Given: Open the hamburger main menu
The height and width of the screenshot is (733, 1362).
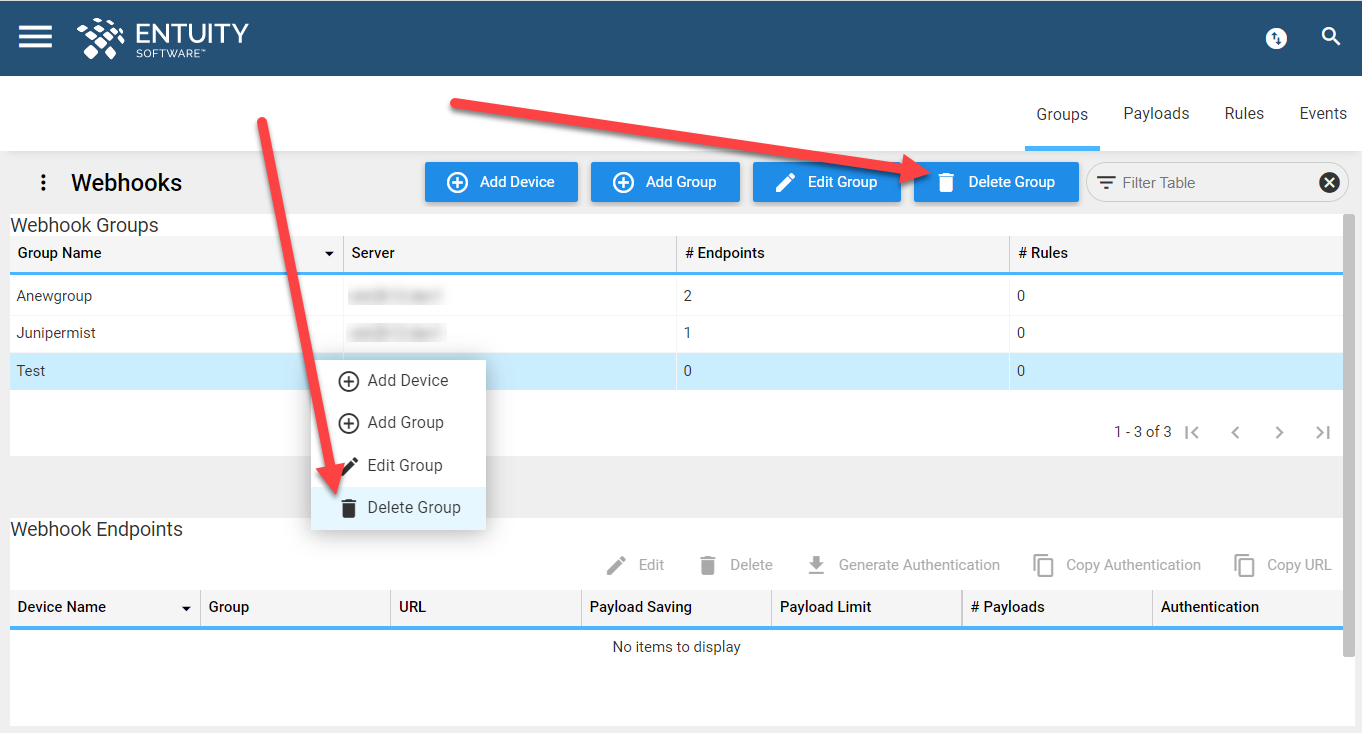Looking at the screenshot, I should (35, 37).
